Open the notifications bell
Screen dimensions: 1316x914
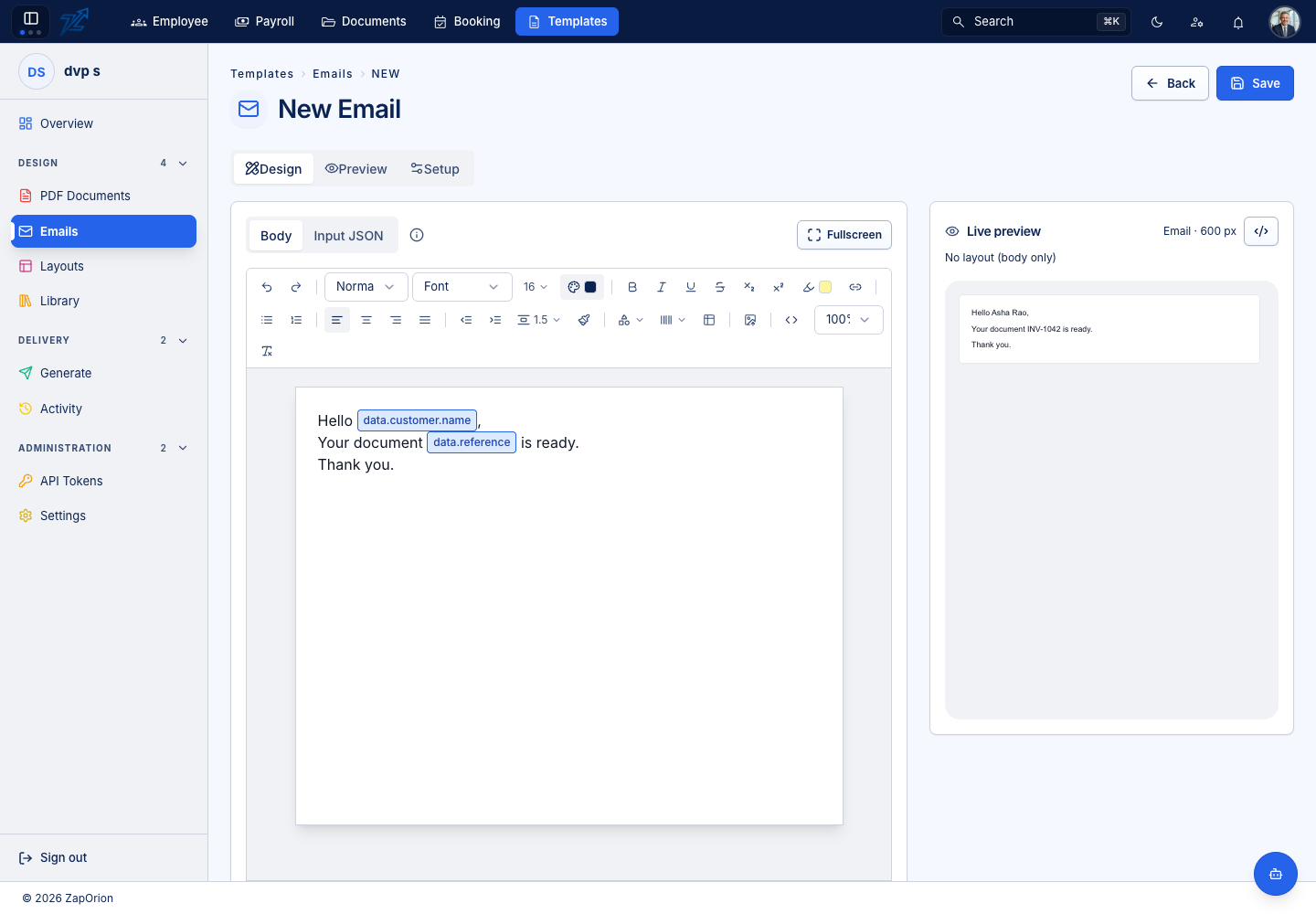[x=1238, y=22]
